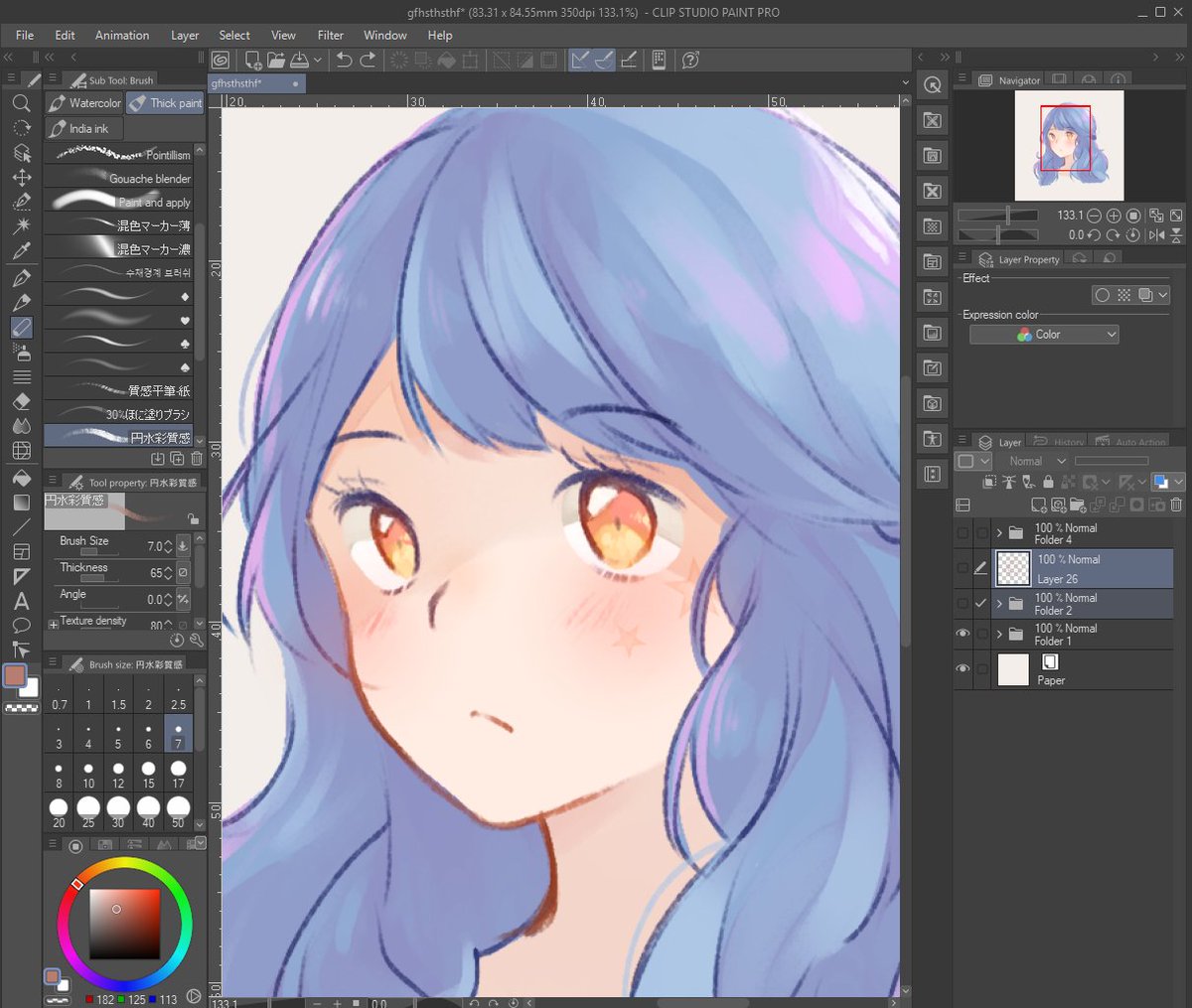Viewport: 1192px width, 1008px height.
Task: Expand Texture density plus options
Action: pos(54,625)
